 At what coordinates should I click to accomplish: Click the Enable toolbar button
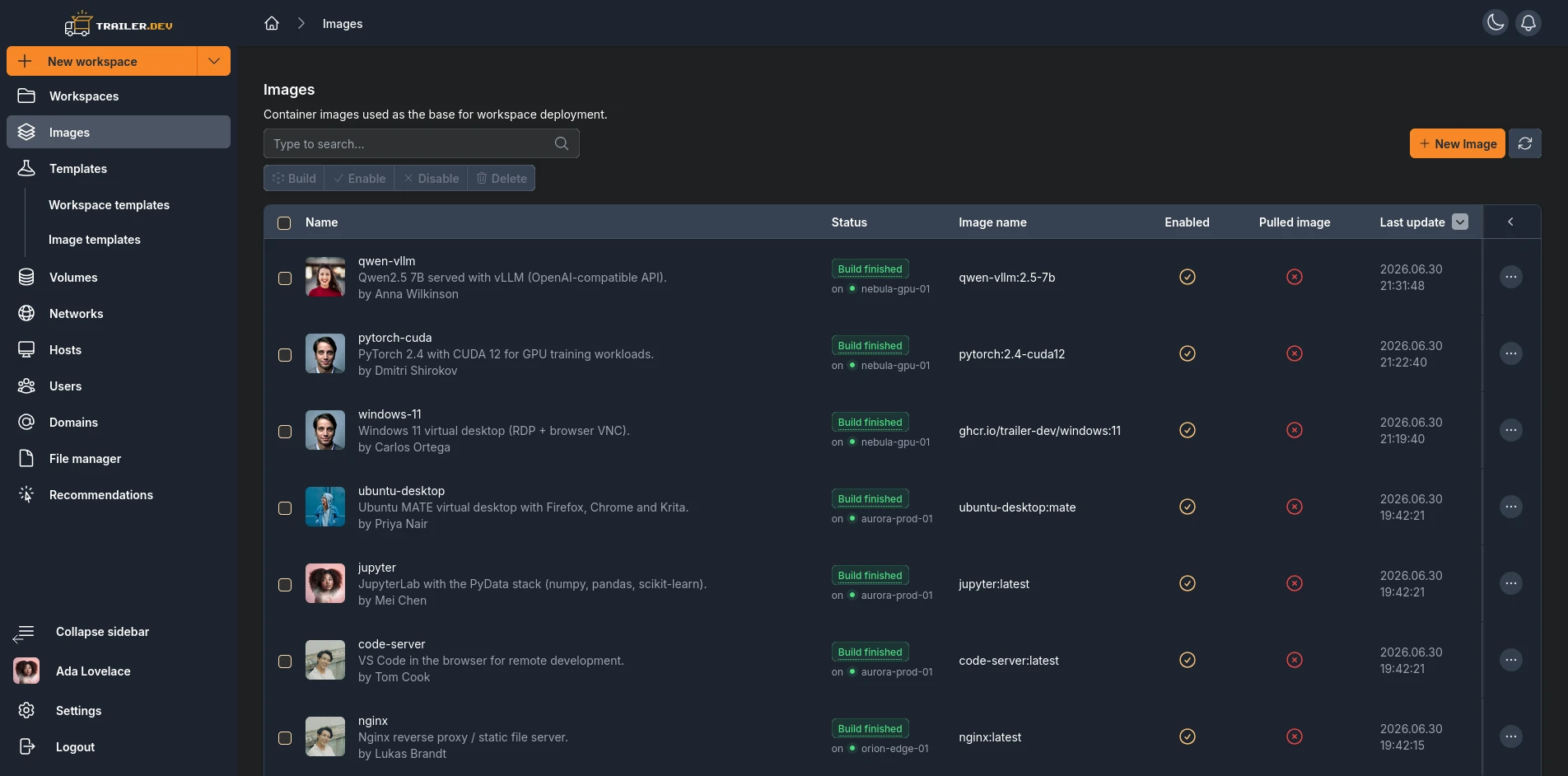coord(359,178)
